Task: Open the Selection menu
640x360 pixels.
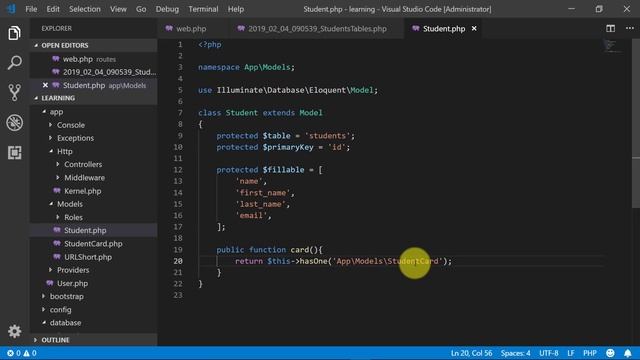Action: pos(84,9)
